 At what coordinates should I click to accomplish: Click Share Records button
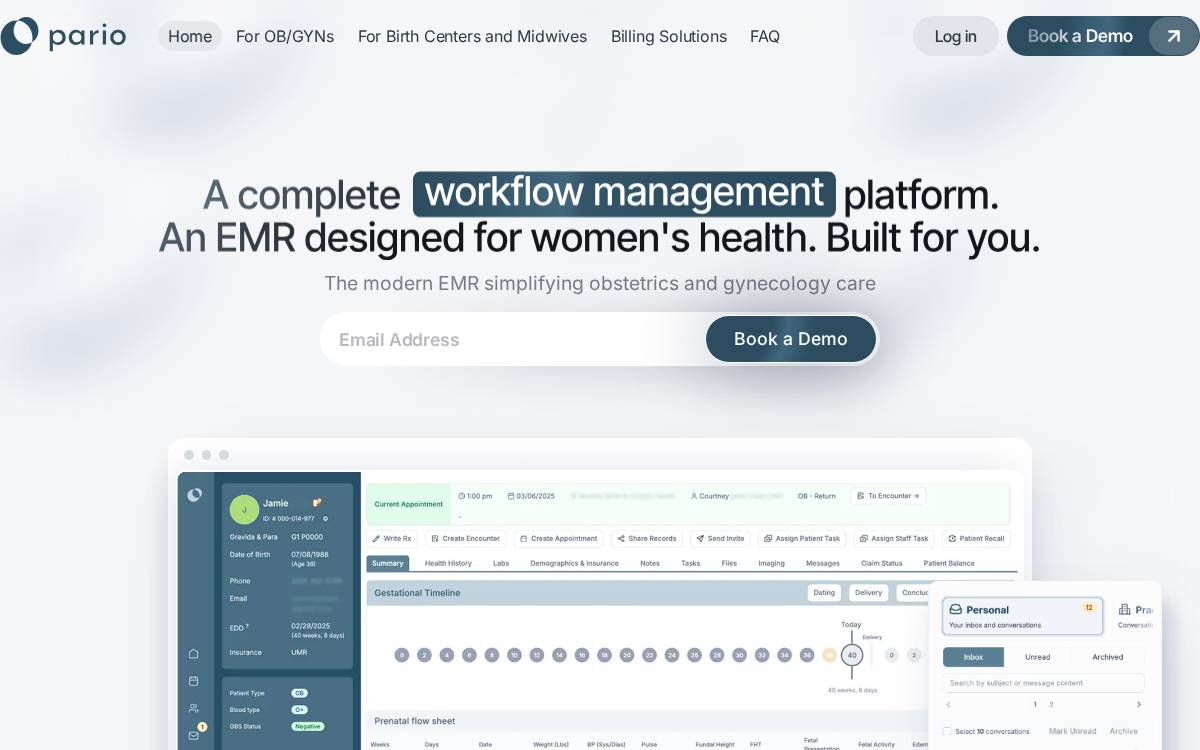click(x=646, y=538)
